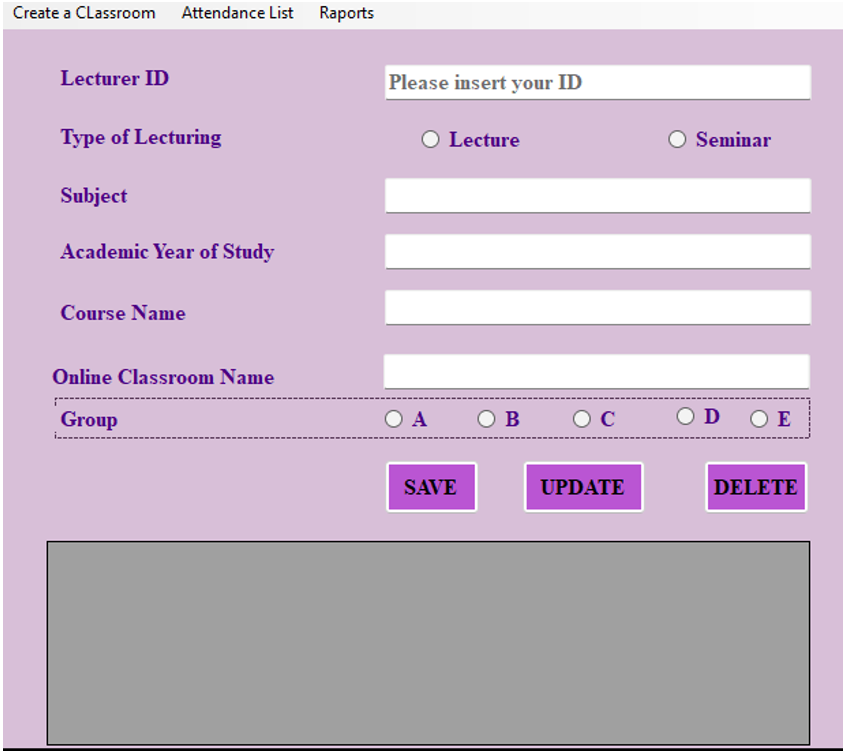Choose Group A radio option
The width and height of the screenshot is (848, 751).
394,419
